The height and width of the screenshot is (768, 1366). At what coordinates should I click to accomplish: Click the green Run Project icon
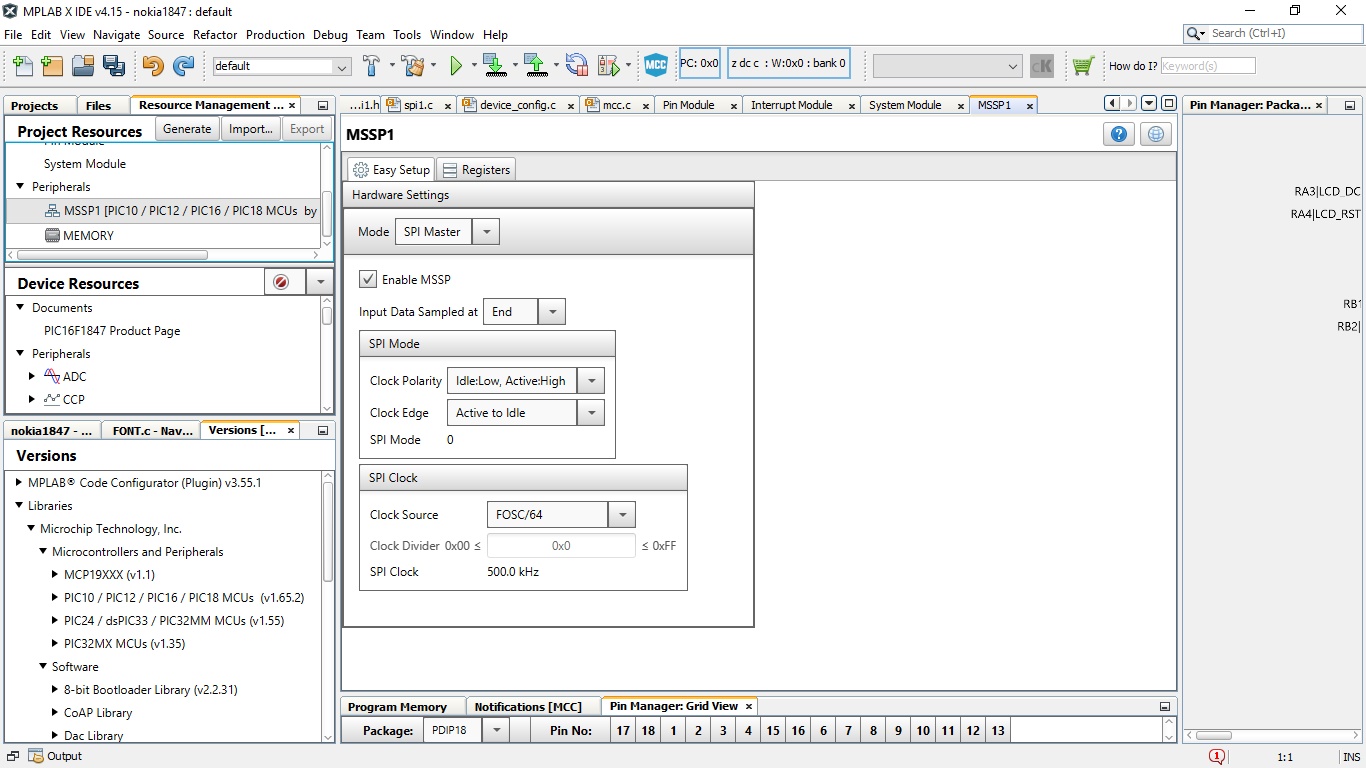(x=456, y=66)
